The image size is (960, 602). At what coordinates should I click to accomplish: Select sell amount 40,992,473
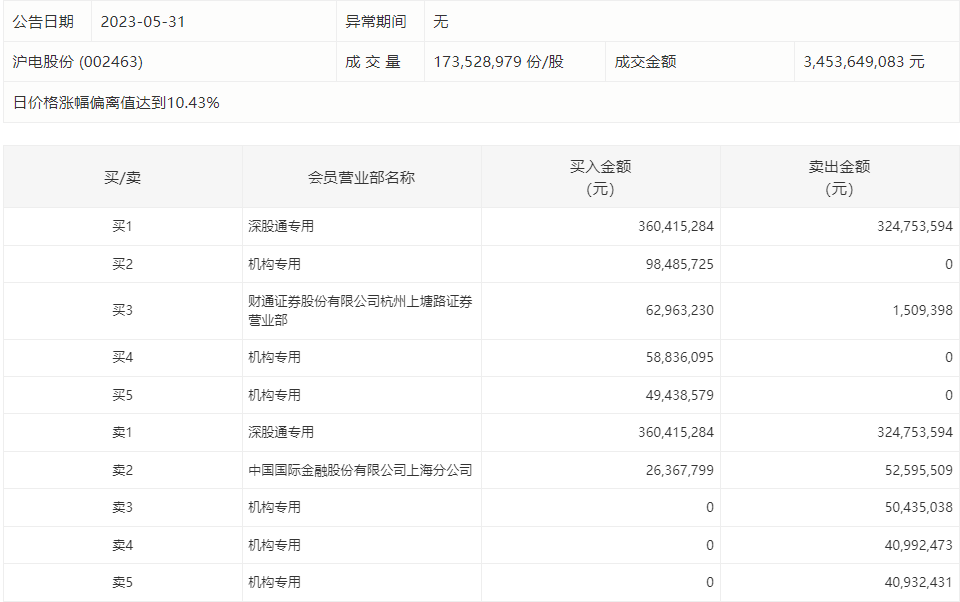[x=918, y=546]
